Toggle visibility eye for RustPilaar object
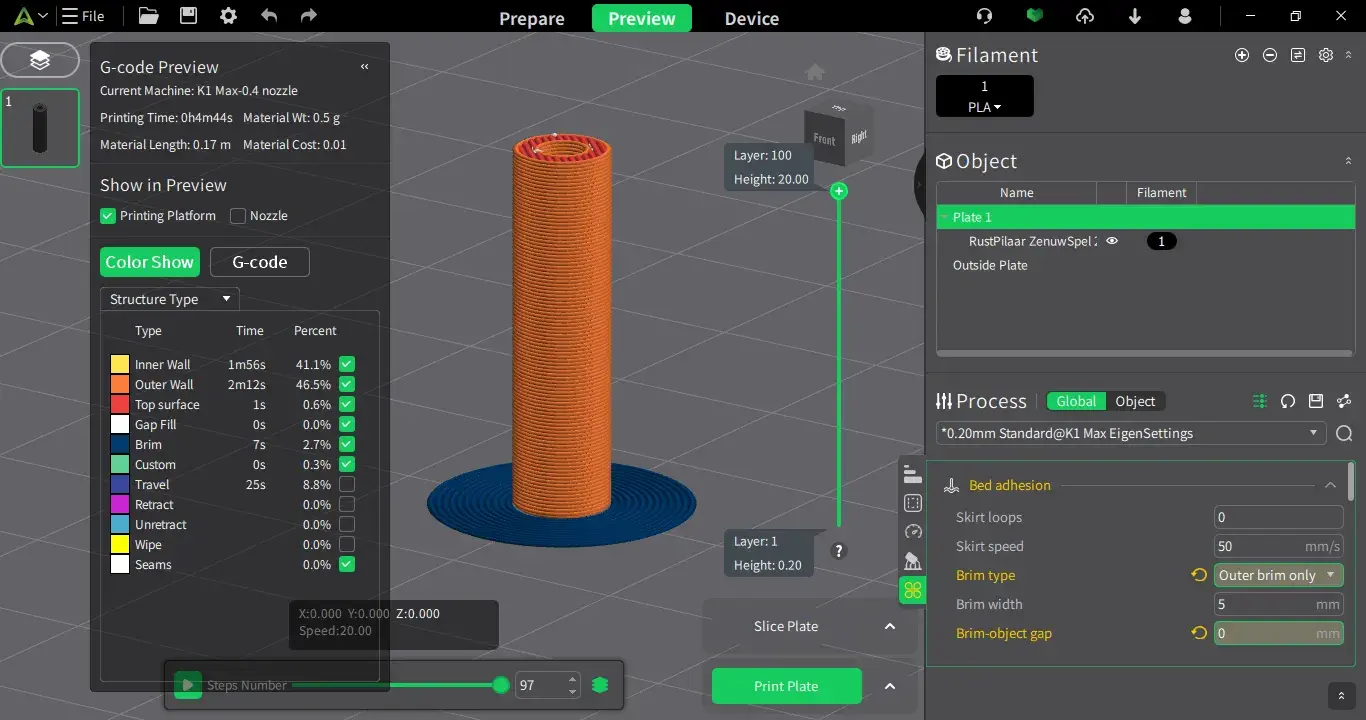This screenshot has width=1366, height=720. pos(1111,241)
